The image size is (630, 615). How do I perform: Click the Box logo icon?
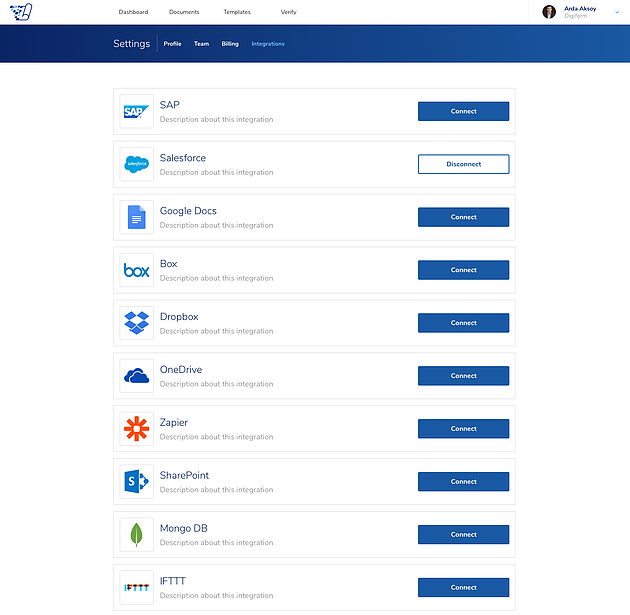(137, 270)
